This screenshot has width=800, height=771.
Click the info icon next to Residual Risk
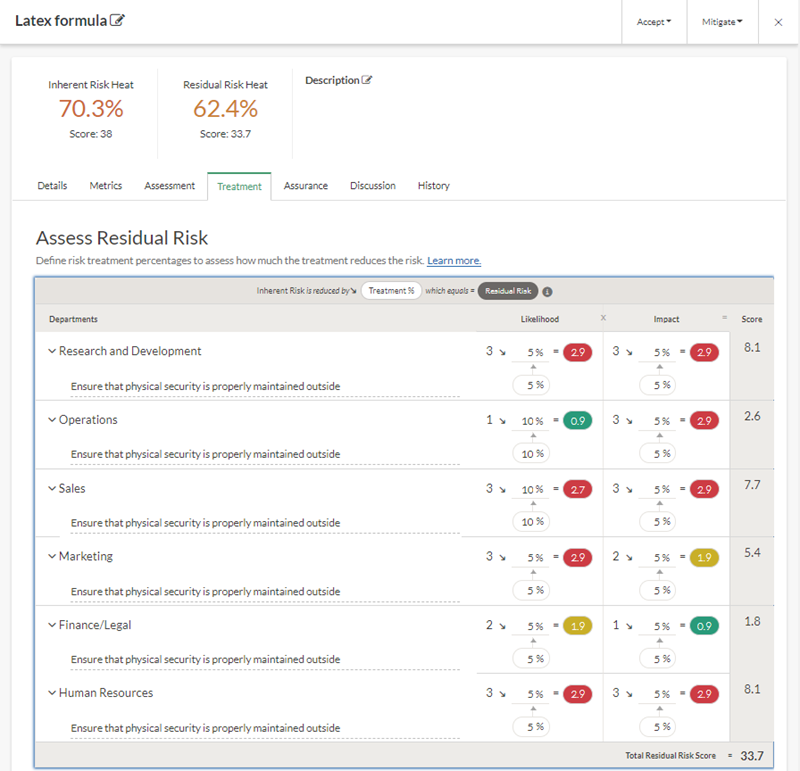548,292
